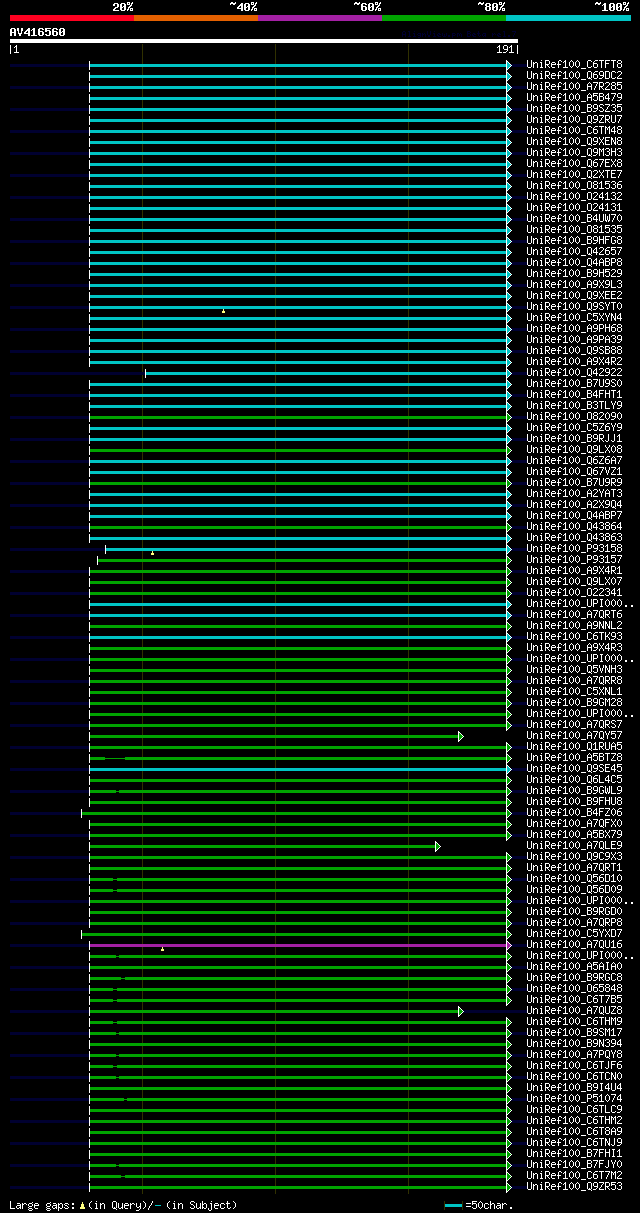Select the label UniRef100_A9X9L3
640x1213 pixels.
click(x=574, y=284)
